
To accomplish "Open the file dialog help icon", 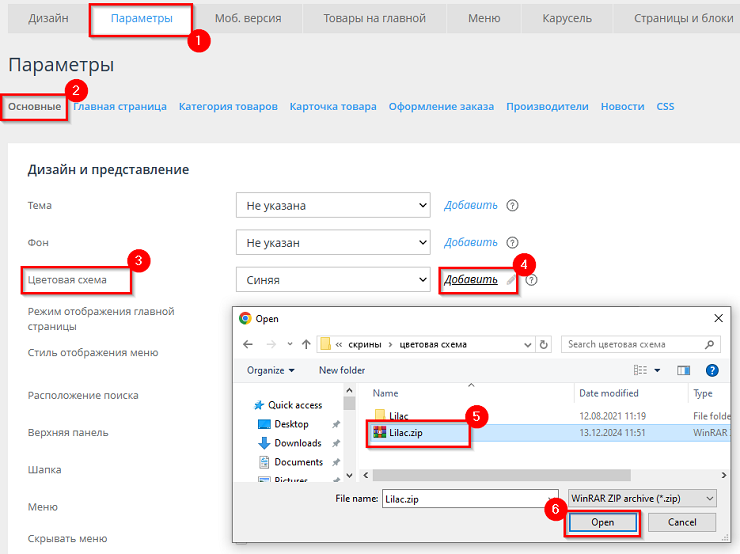I will click(713, 370).
